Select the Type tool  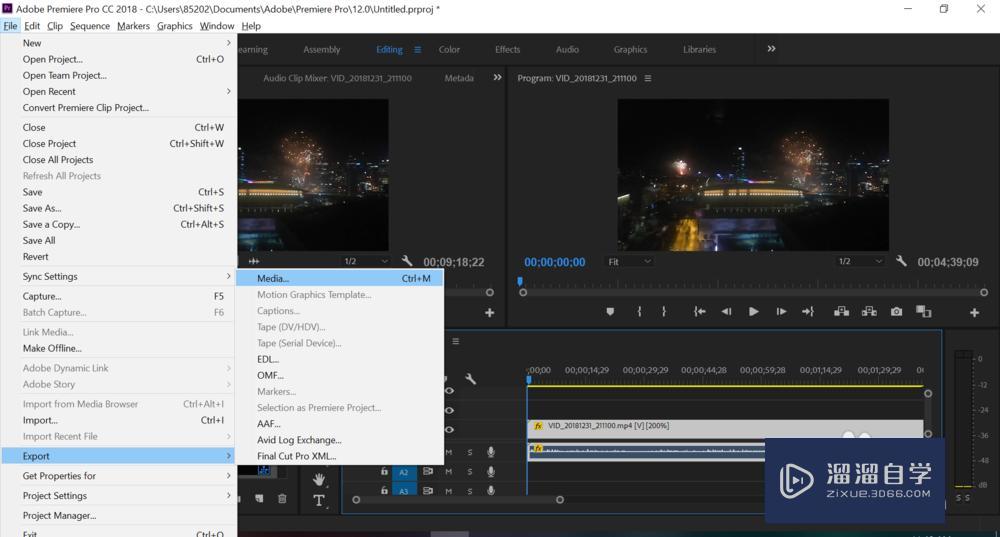click(319, 501)
